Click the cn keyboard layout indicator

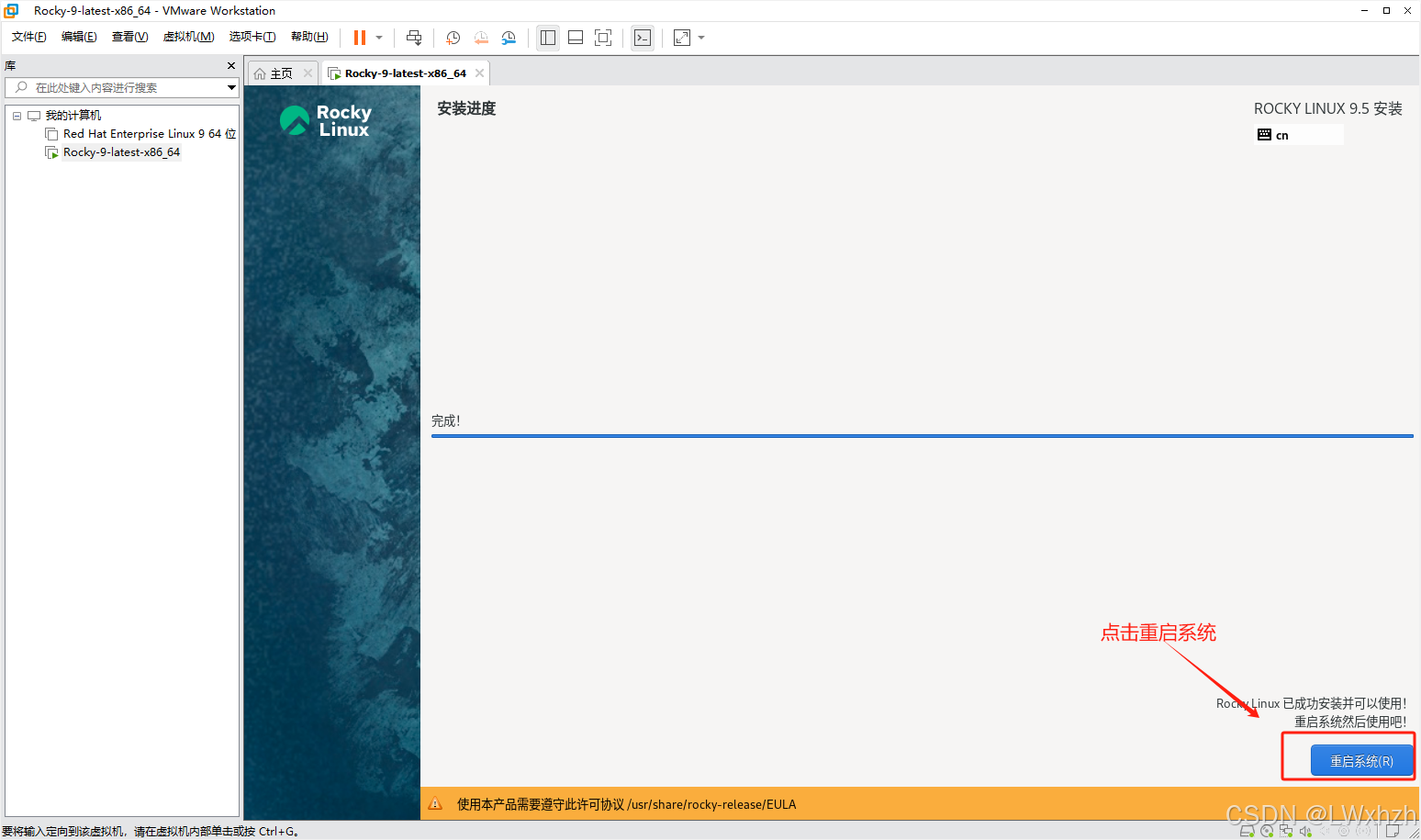tap(1298, 135)
